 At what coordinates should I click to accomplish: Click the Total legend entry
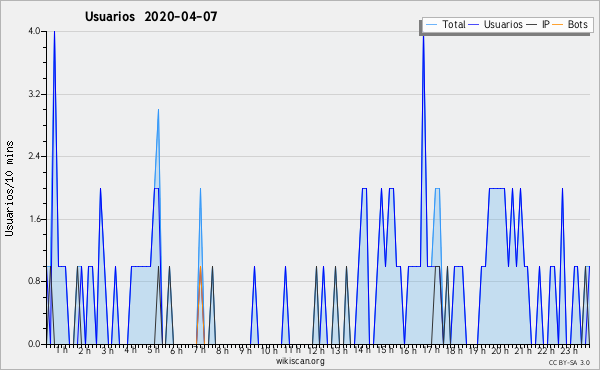446,24
